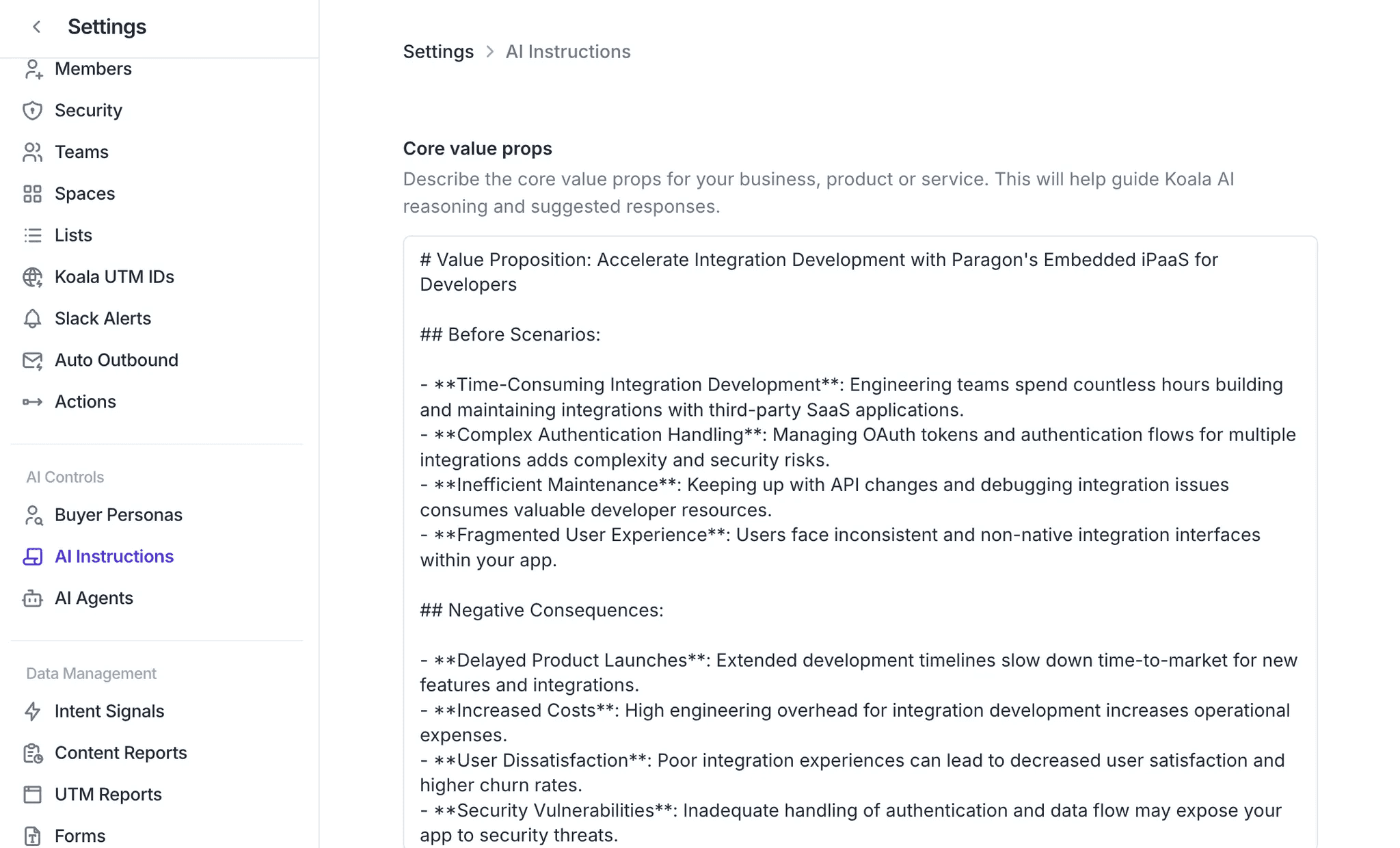Click the Spaces grid icon

(32, 194)
